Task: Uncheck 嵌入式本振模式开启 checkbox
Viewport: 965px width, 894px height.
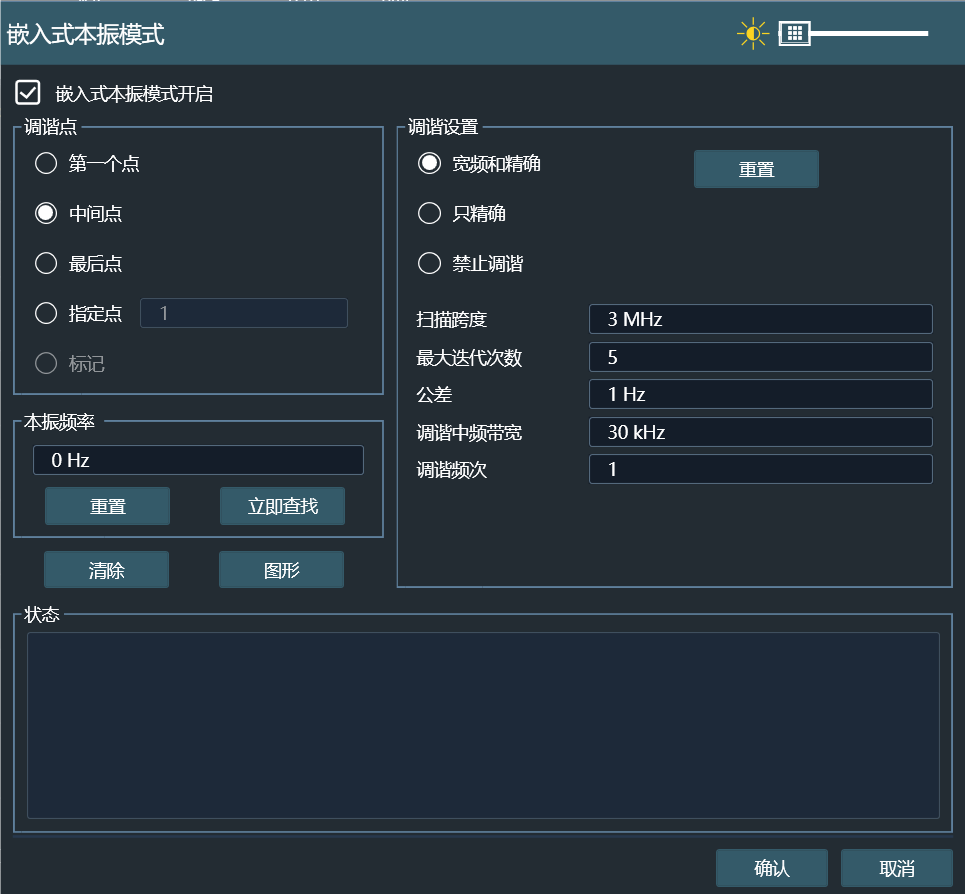Action: tap(28, 93)
